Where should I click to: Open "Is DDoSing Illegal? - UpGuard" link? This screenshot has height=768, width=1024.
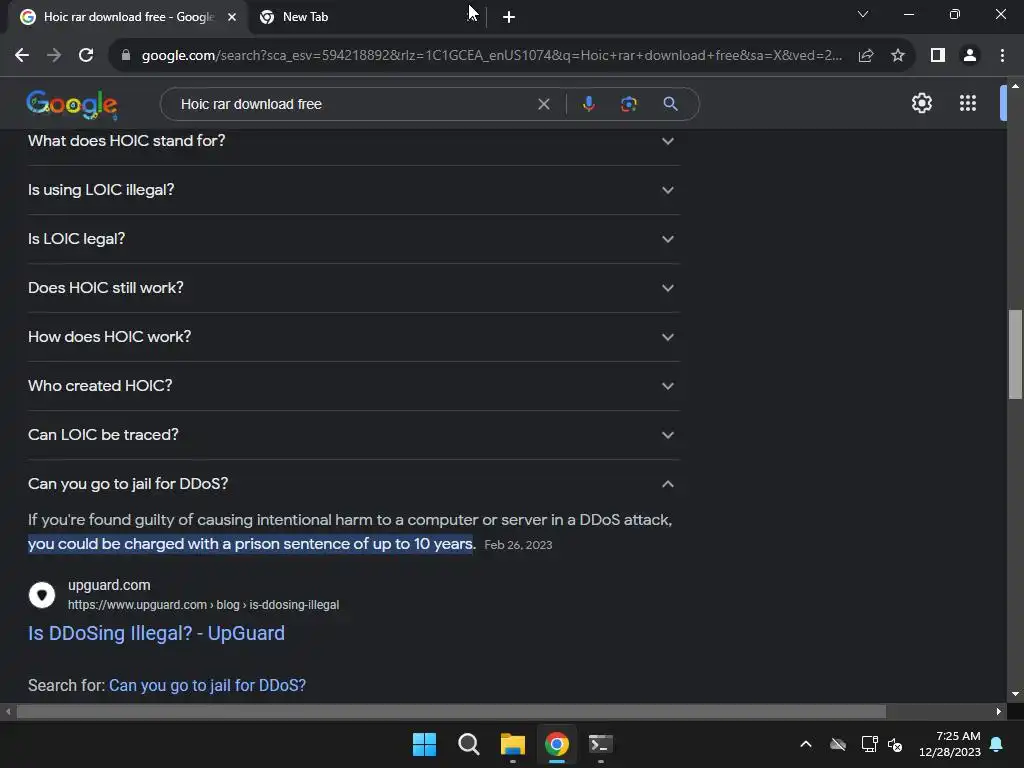(156, 633)
